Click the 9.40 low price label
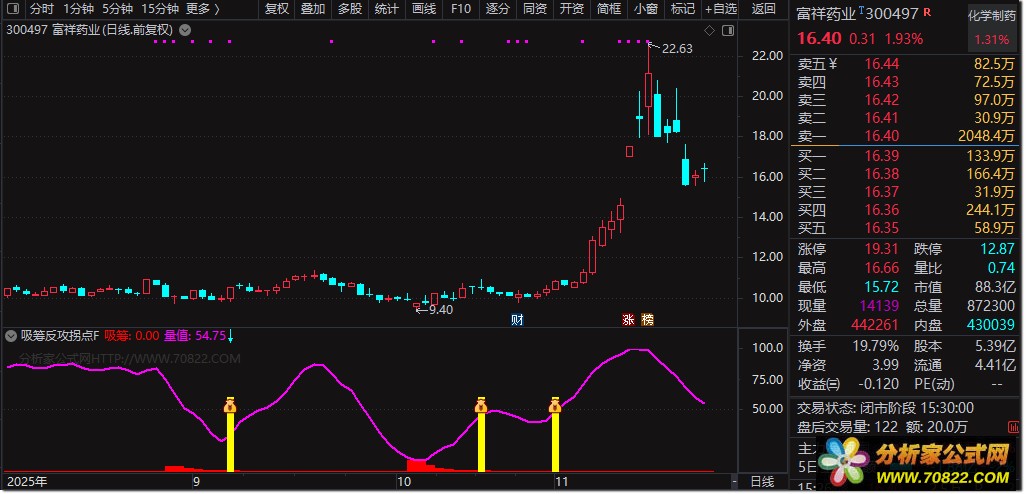This screenshot has height=494, width=1026. pyautogui.click(x=441, y=309)
